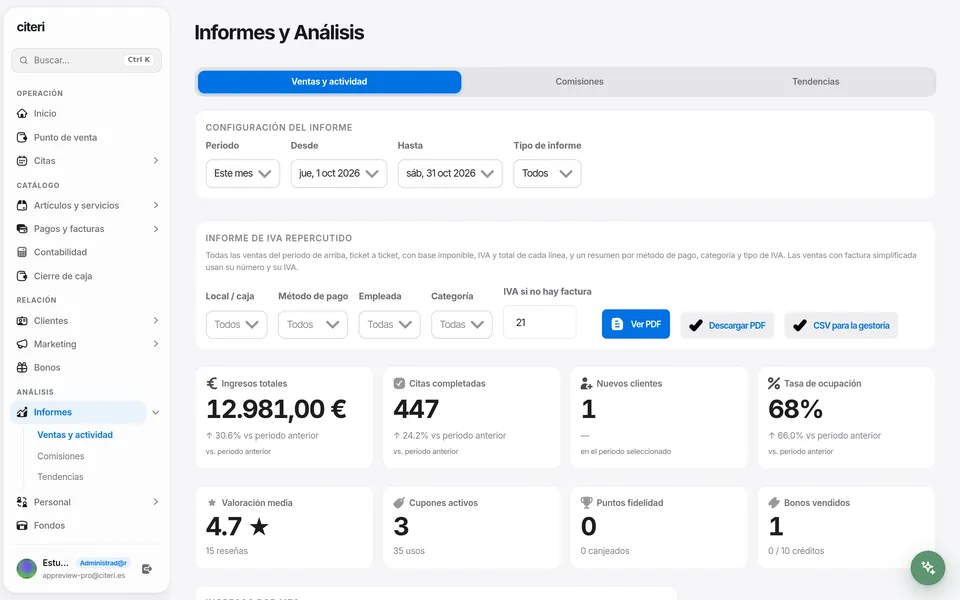Image resolution: width=960 pixels, height=600 pixels.
Task: Expand the Citas submenu chevron
Action: click(x=156, y=160)
